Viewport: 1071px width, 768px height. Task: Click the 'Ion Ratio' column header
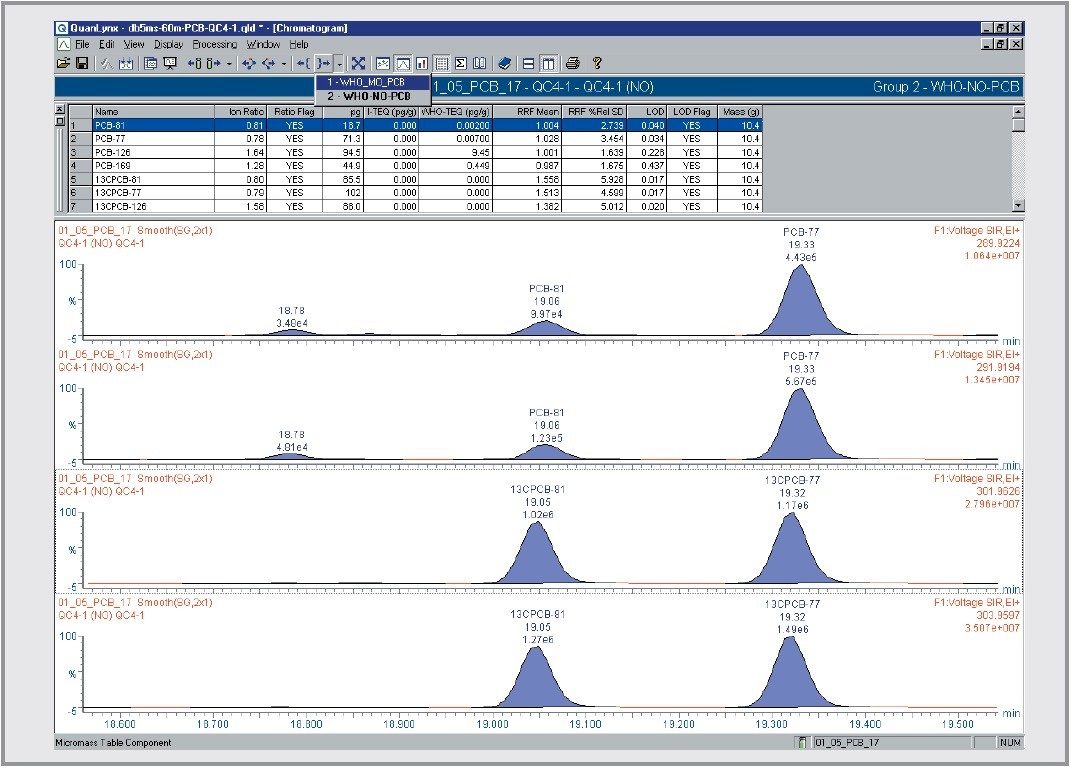click(240, 111)
